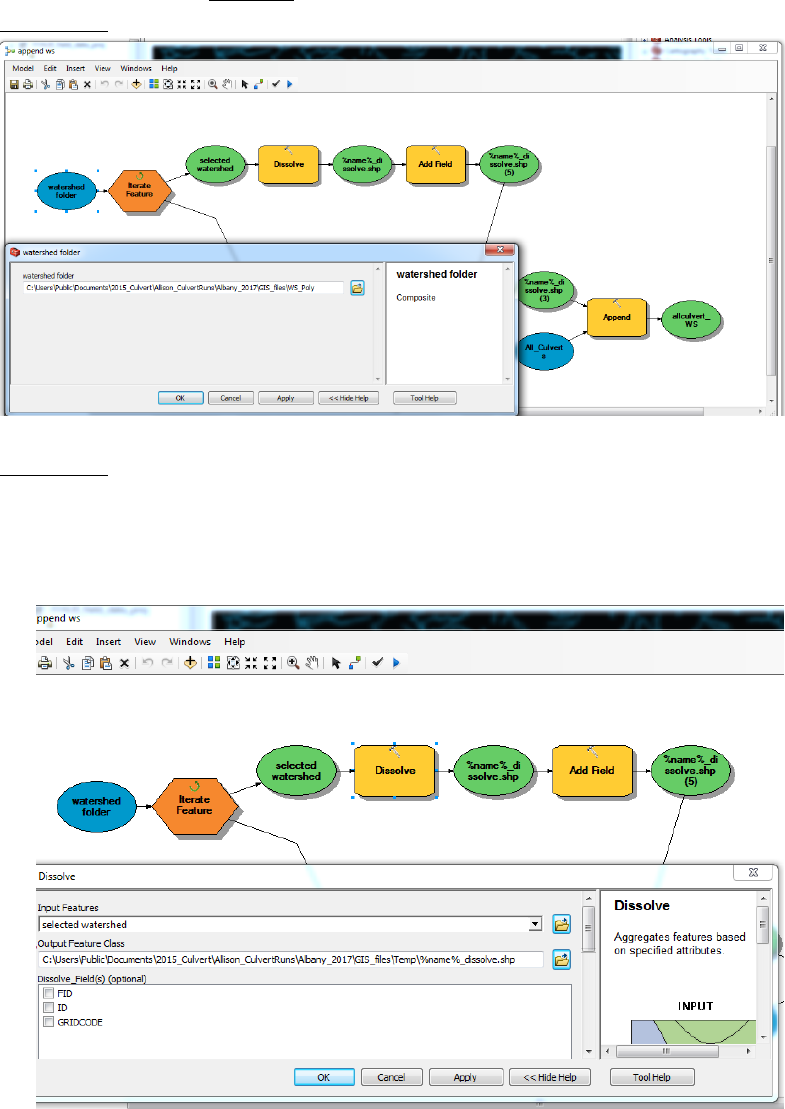The width and height of the screenshot is (785, 1109).
Task: Select selected watershed oval in Dissolve-dialog window
Action: (296, 771)
